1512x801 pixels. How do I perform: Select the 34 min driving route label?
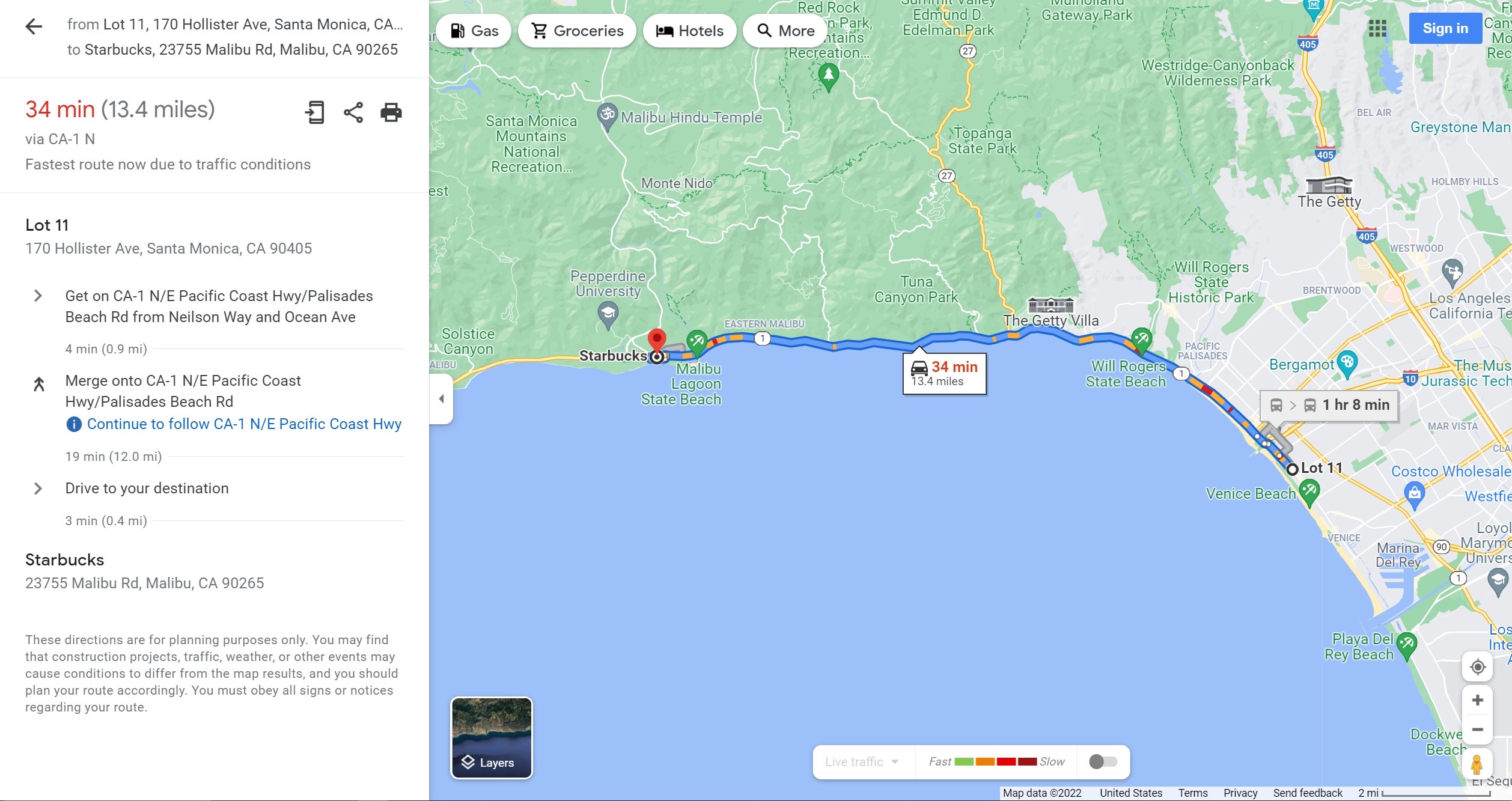[x=945, y=373]
